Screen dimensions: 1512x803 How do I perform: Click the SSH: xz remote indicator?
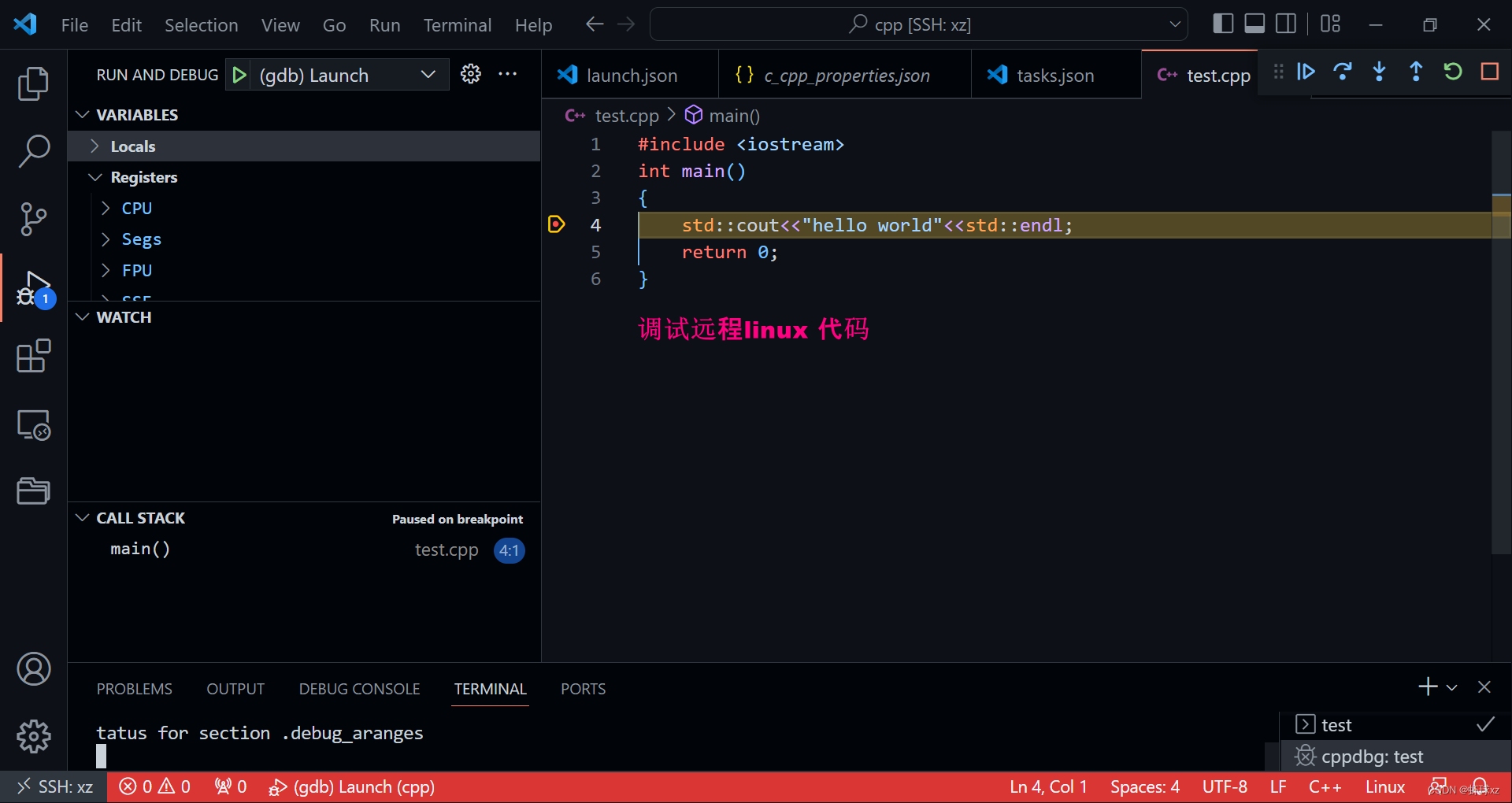click(x=54, y=786)
